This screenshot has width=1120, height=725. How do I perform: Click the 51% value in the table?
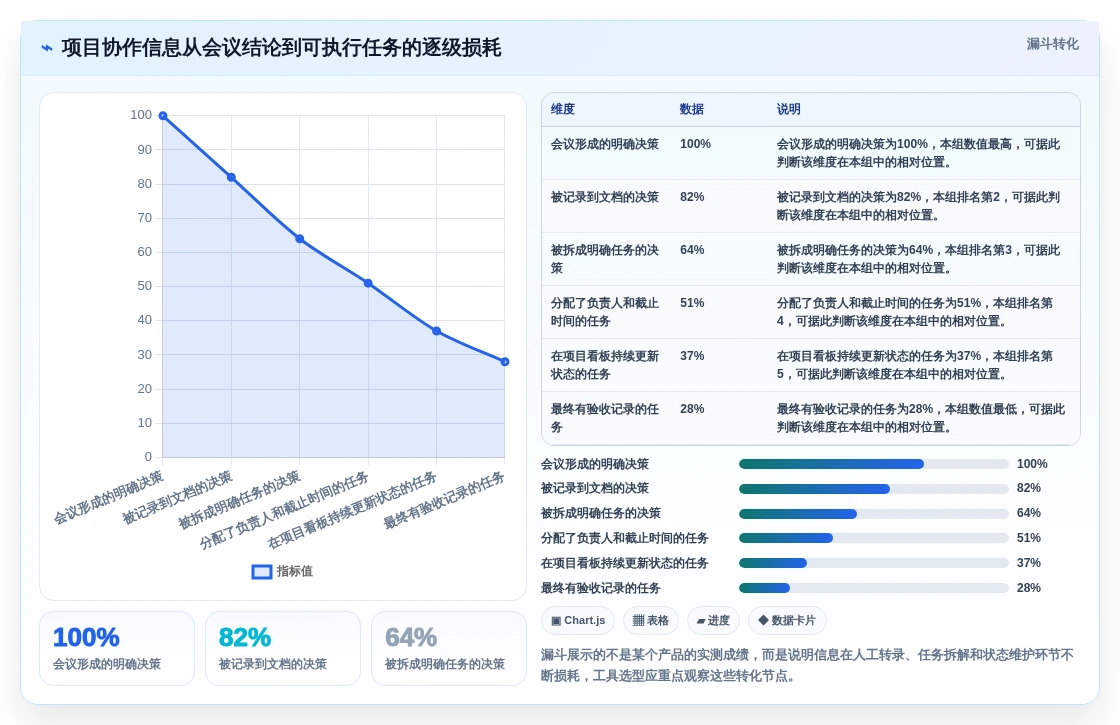pyautogui.click(x=692, y=303)
